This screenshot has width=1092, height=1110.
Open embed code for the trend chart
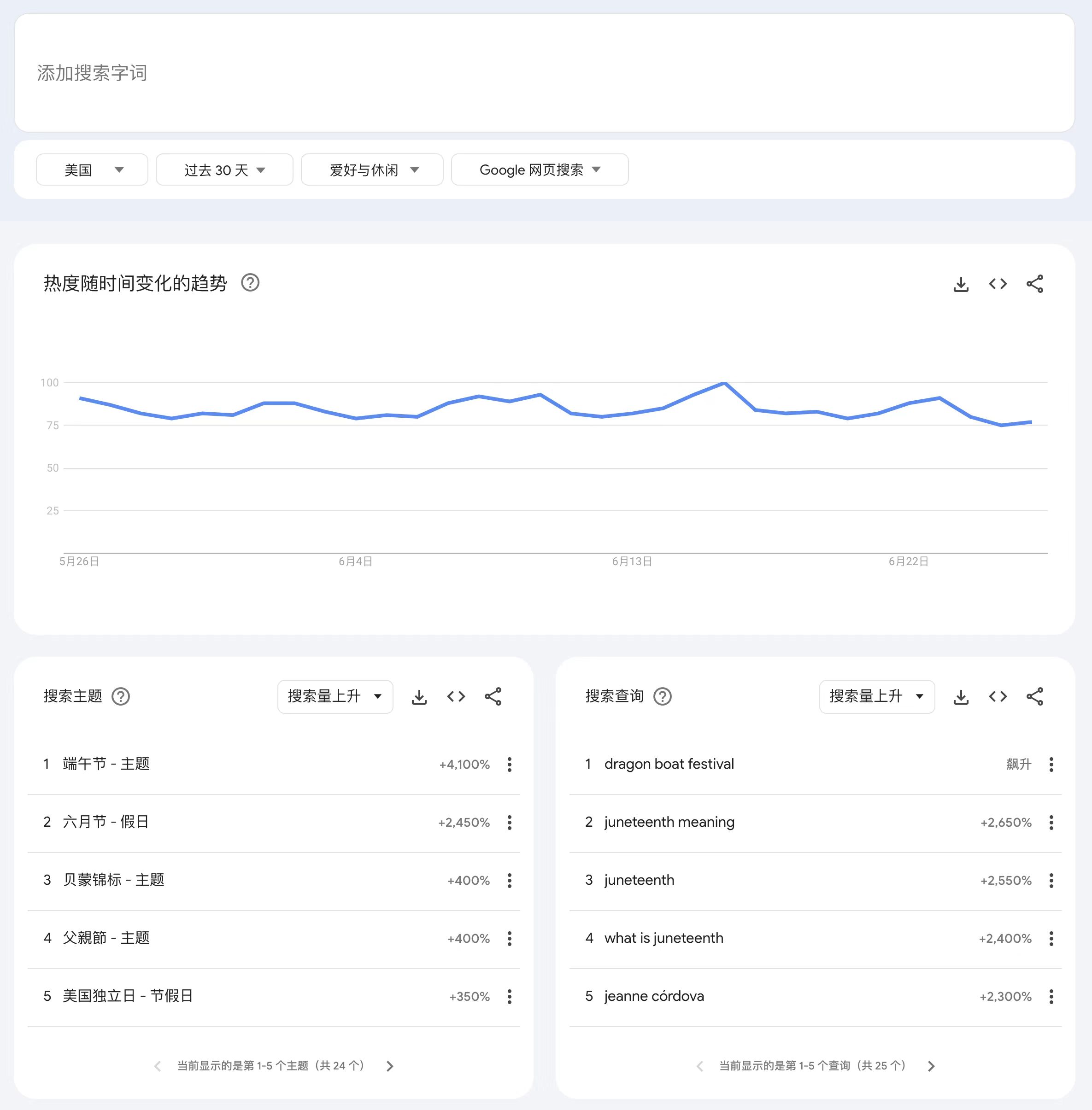[x=998, y=284]
